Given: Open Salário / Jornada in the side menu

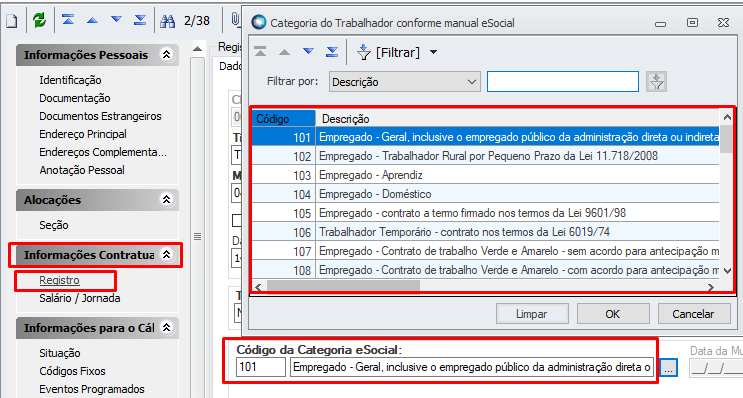Looking at the screenshot, I should tap(80, 298).
